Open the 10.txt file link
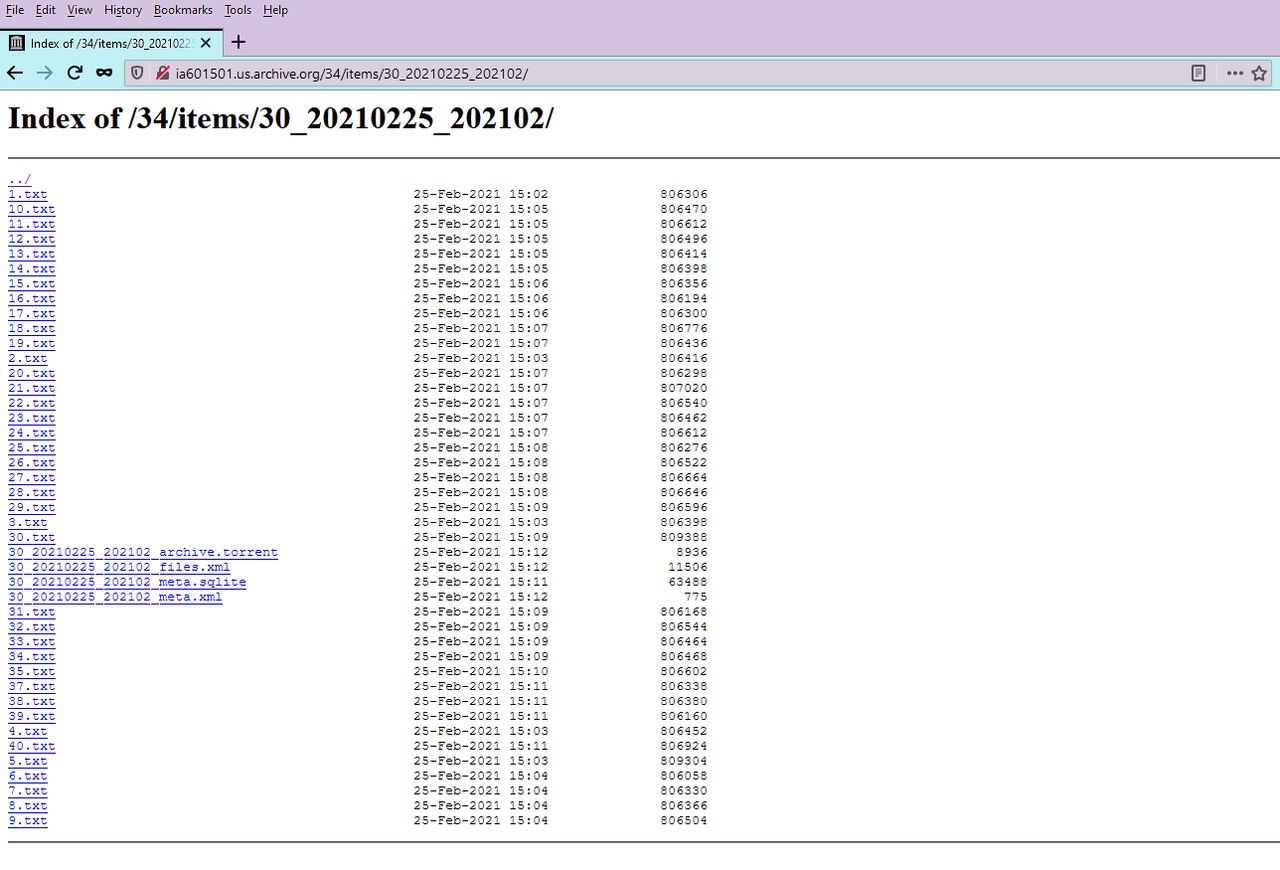The width and height of the screenshot is (1280, 870). click(31, 209)
